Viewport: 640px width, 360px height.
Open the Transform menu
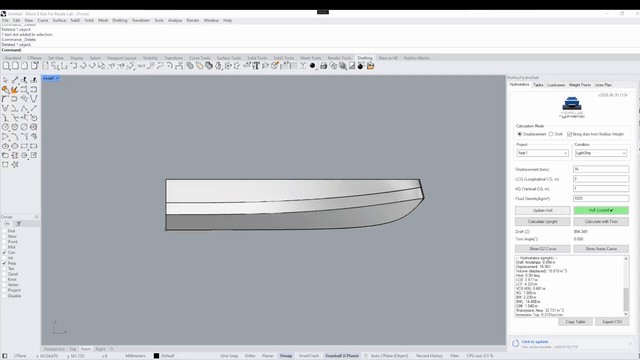(141, 20)
